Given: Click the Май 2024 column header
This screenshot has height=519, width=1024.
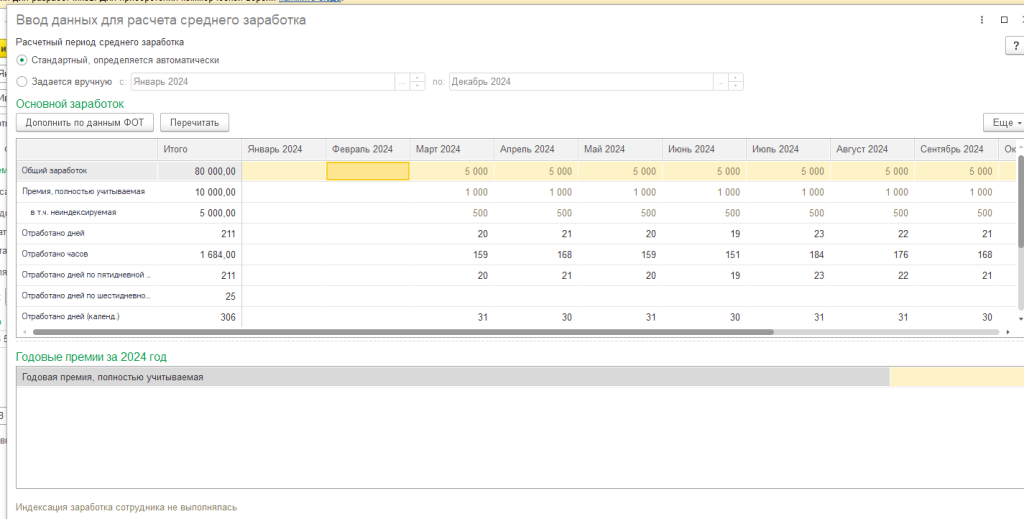Looking at the screenshot, I should pos(620,149).
